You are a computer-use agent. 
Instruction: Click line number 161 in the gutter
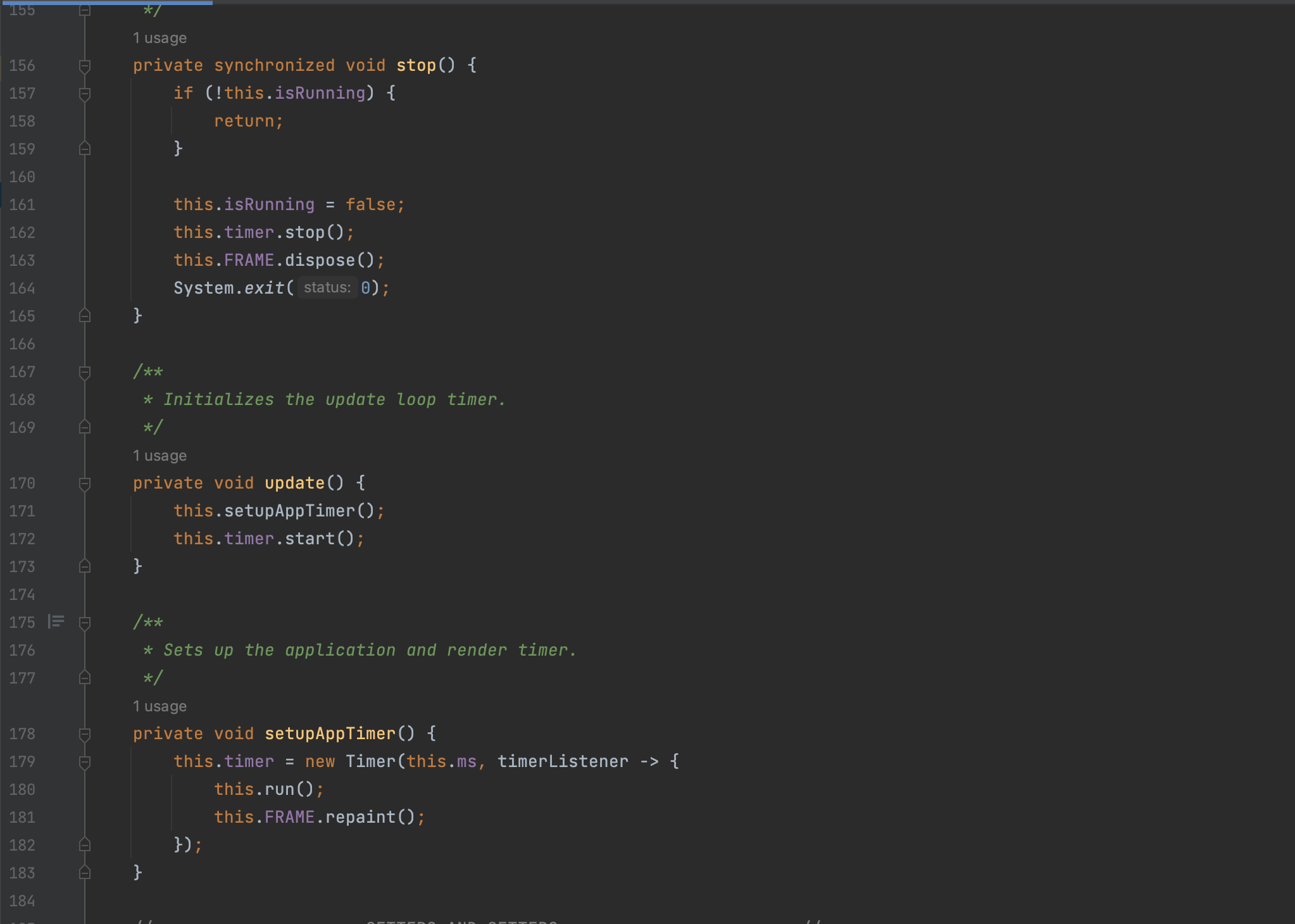point(22,204)
